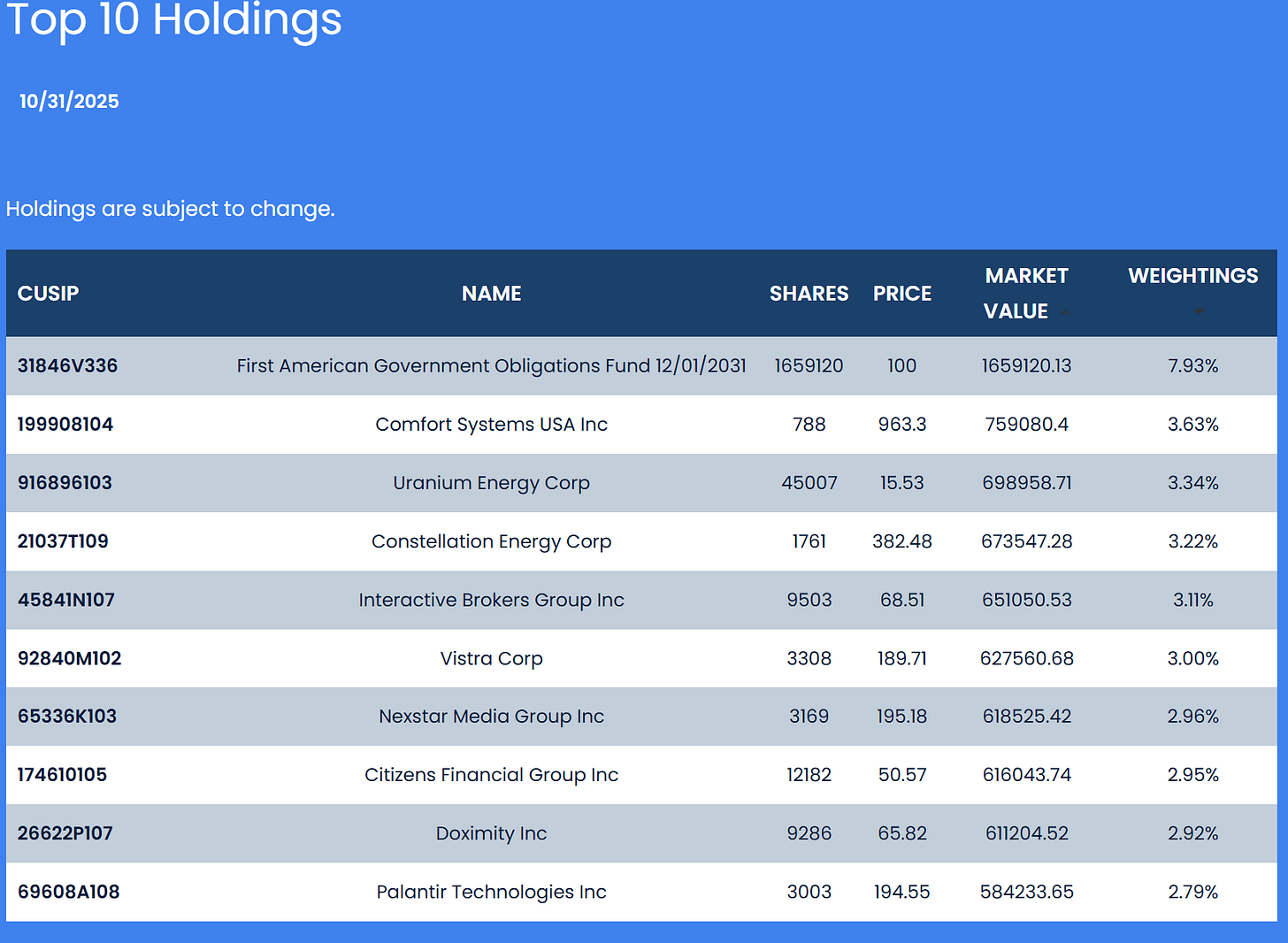Click Palantir Technologies Inc name

pyautogui.click(x=492, y=892)
